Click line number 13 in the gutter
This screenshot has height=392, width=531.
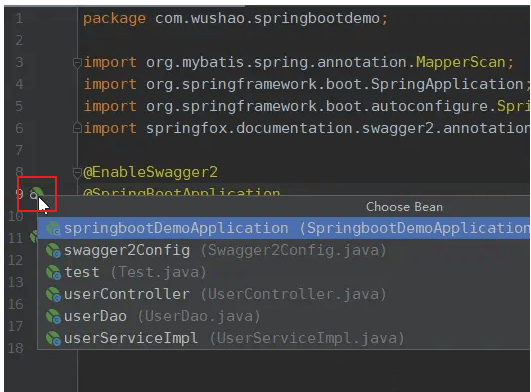pos(16,282)
